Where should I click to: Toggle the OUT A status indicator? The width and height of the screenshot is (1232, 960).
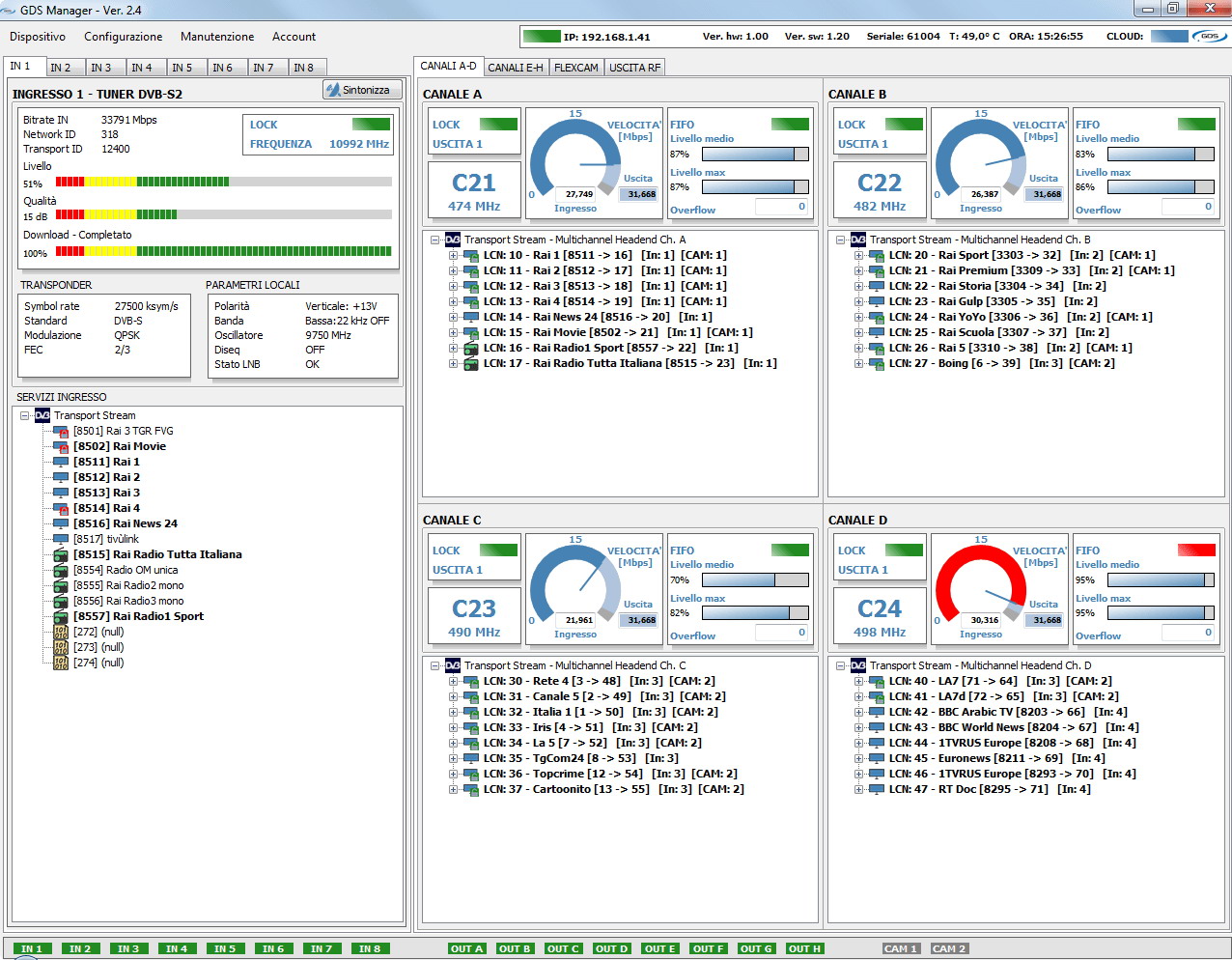pyautogui.click(x=466, y=948)
